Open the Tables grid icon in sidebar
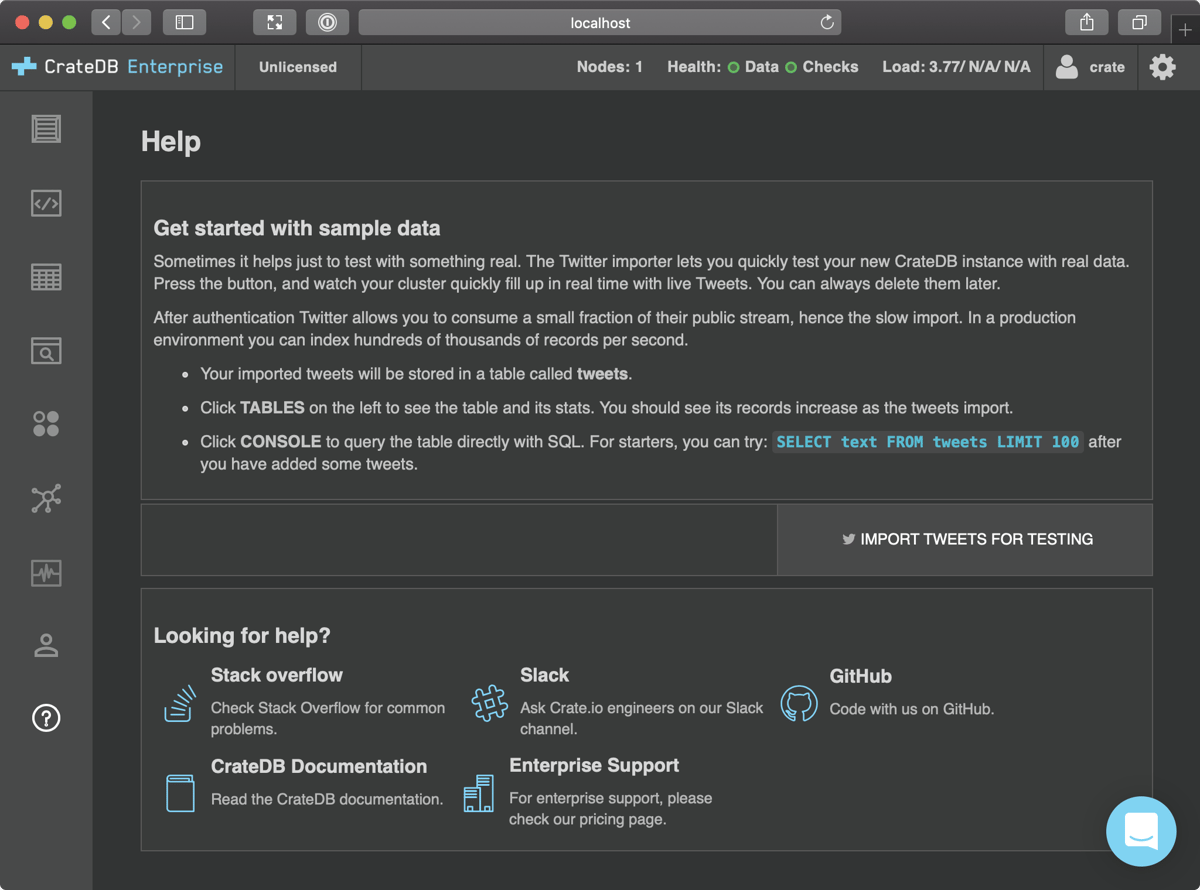This screenshot has width=1200, height=890. pos(45,276)
